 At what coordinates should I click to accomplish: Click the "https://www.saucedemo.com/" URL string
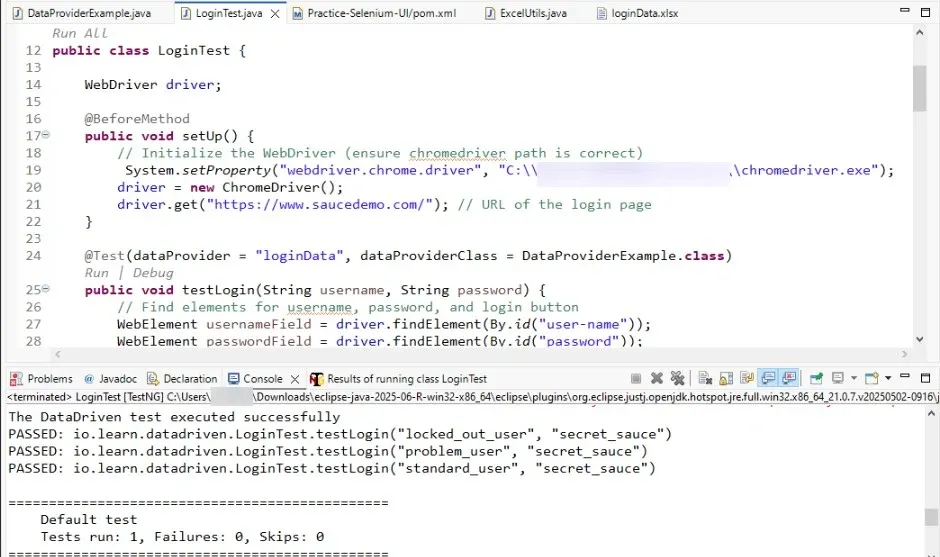click(320, 204)
